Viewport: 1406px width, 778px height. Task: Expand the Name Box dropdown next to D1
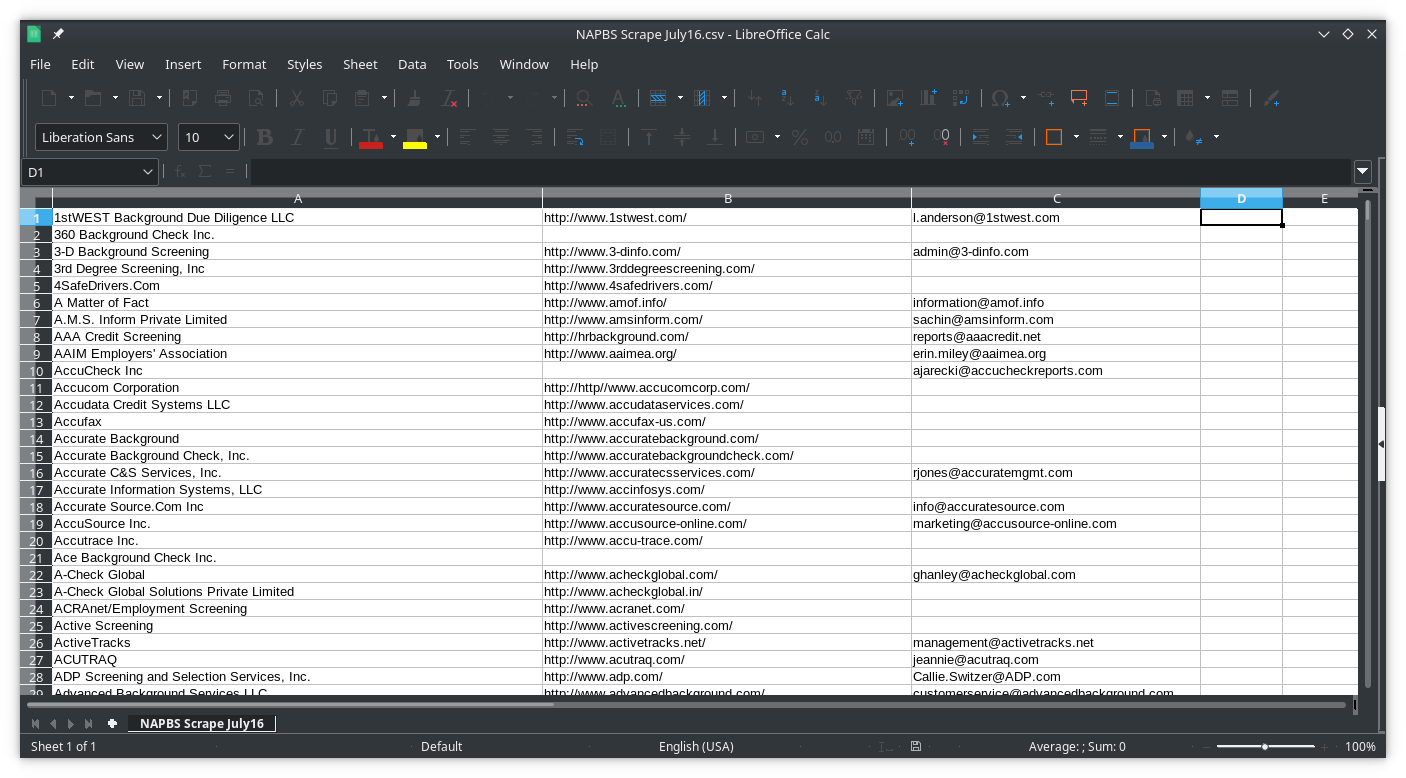click(148, 172)
